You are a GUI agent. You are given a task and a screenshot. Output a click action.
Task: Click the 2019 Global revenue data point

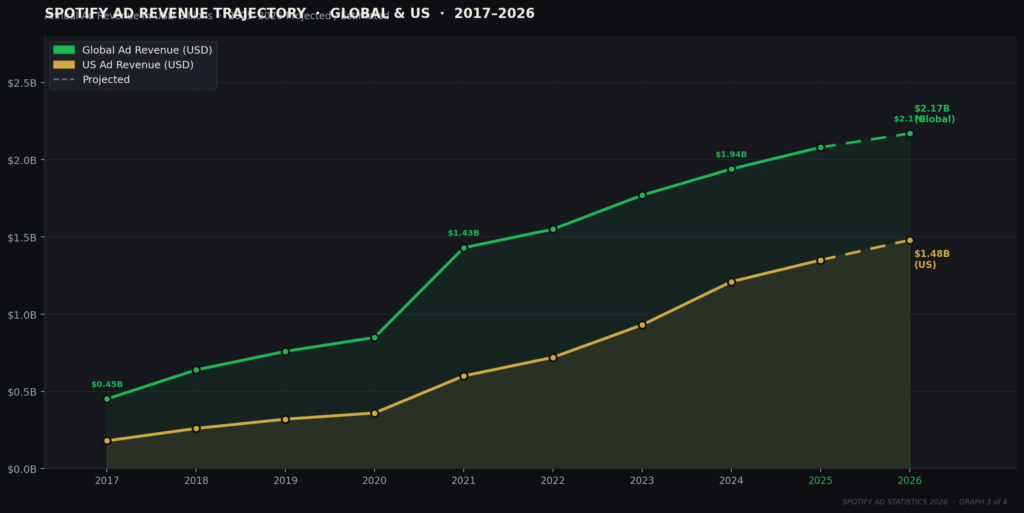pos(285,351)
